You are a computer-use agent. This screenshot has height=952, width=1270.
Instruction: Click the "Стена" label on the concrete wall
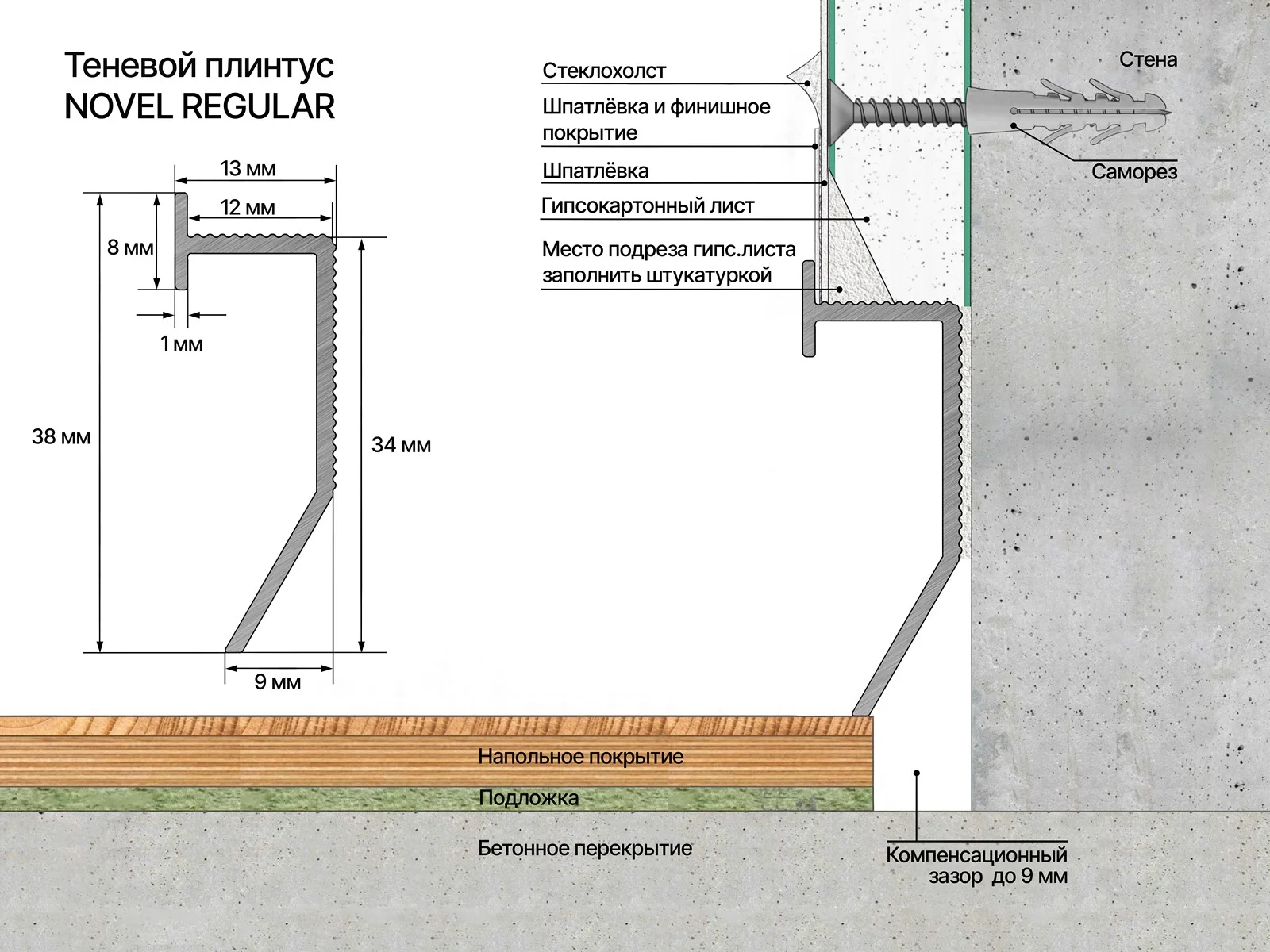pyautogui.click(x=1148, y=59)
